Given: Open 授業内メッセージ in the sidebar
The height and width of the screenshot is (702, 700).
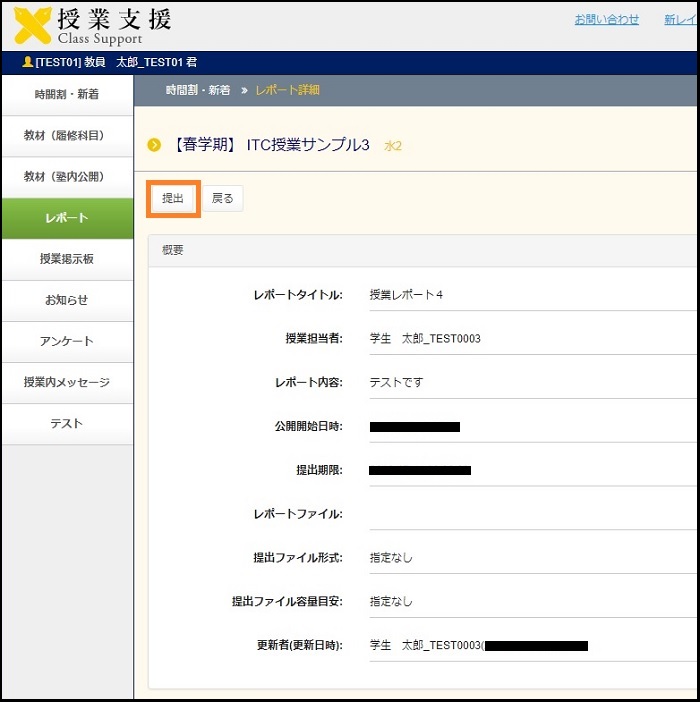Looking at the screenshot, I should pyautogui.click(x=67, y=382).
